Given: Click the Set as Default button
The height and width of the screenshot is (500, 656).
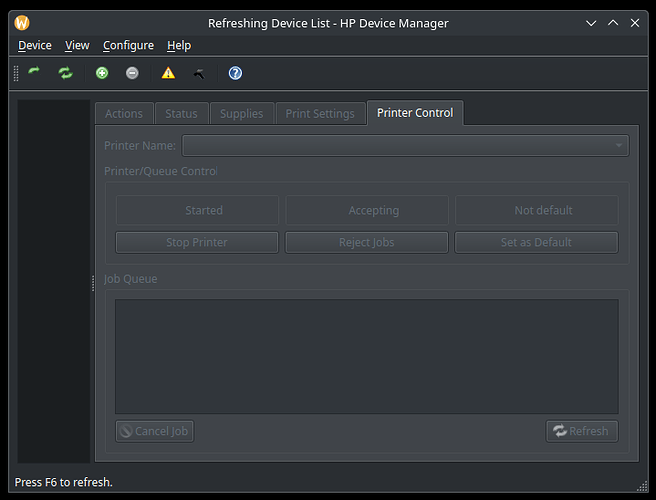Looking at the screenshot, I should tap(536, 242).
